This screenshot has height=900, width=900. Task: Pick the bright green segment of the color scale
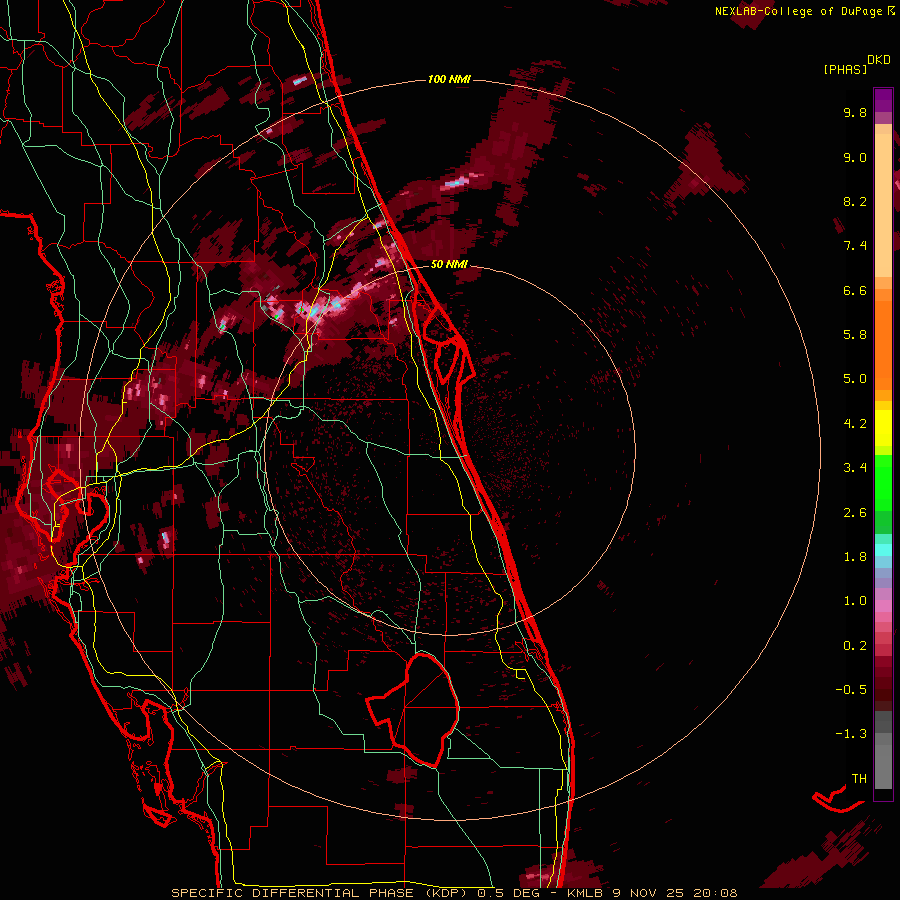coord(883,482)
